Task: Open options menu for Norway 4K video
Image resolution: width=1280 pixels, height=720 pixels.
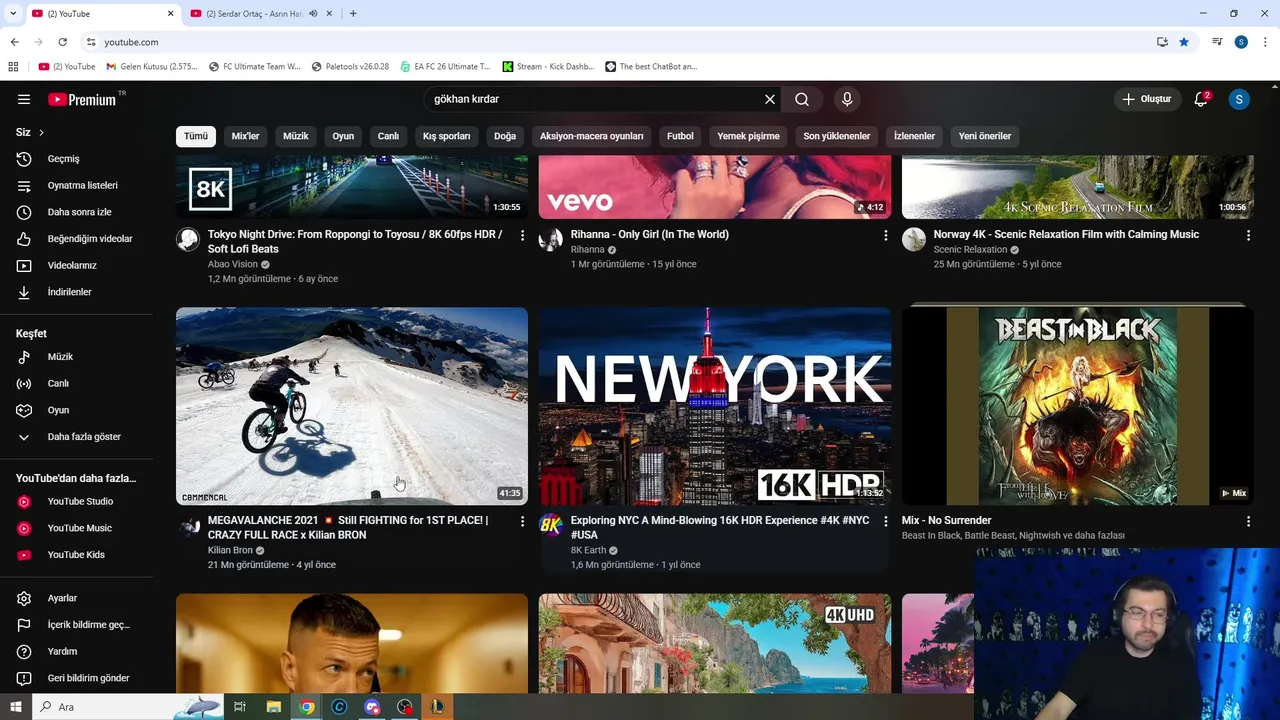Action: (x=1248, y=235)
